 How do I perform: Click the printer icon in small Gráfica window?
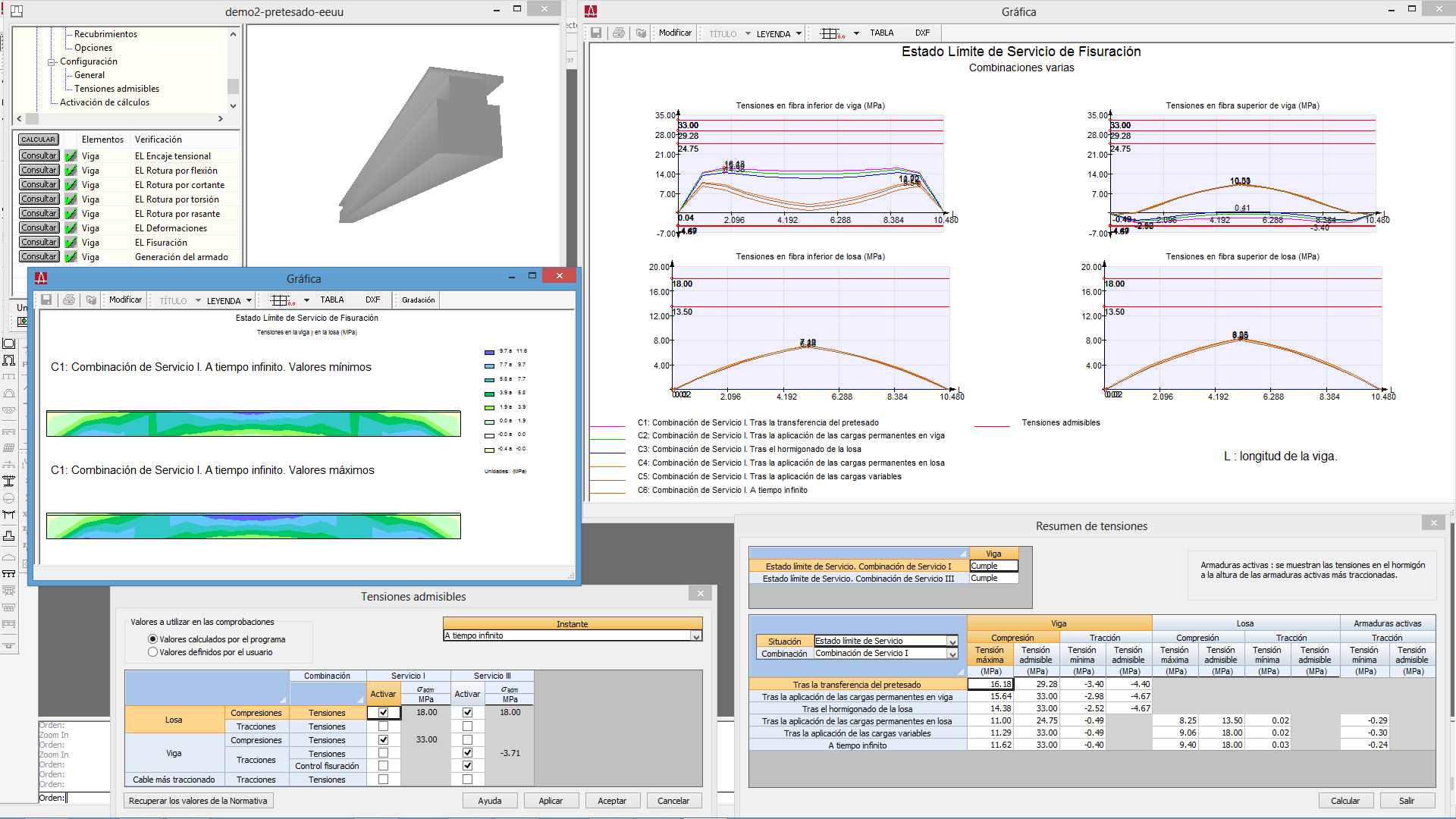click(69, 300)
